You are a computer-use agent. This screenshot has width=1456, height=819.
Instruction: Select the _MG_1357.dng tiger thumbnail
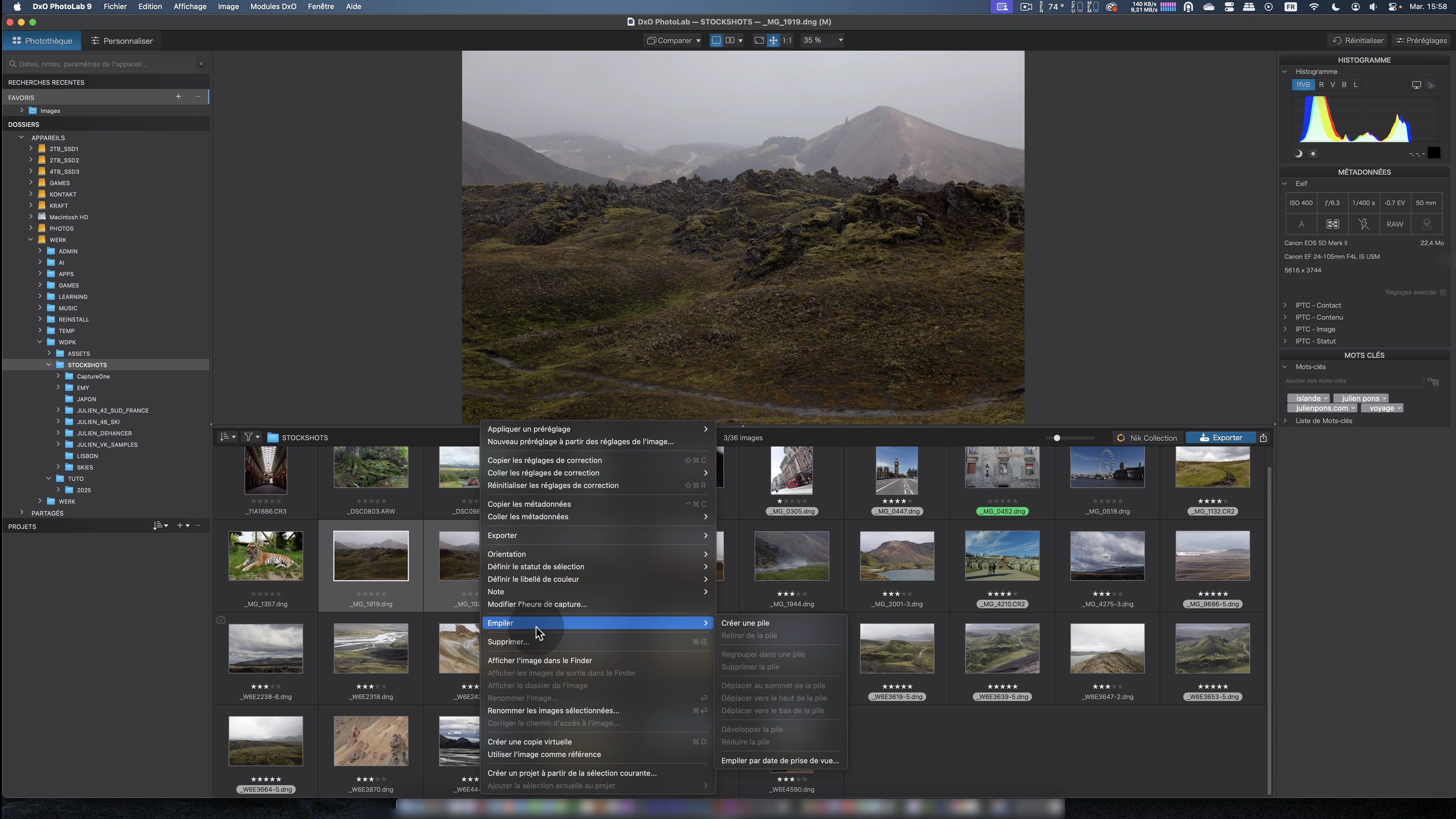click(x=266, y=556)
